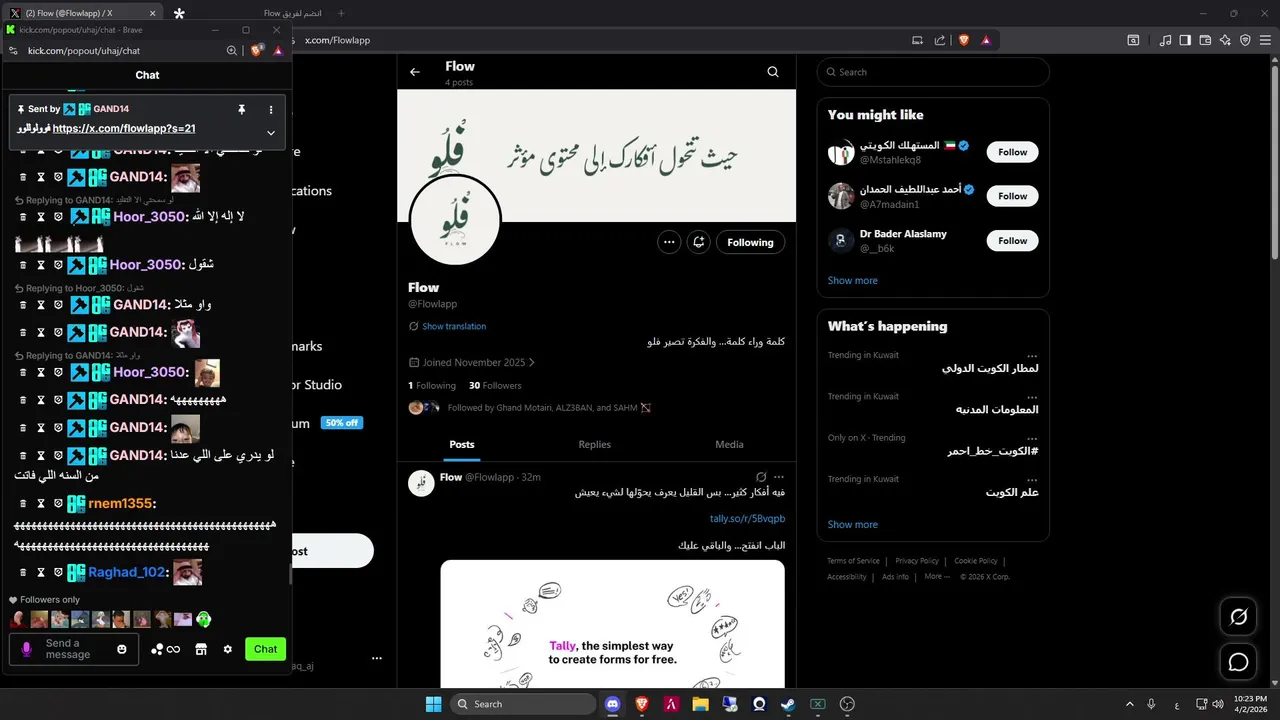Open the pinned https://x.com/flowlapp?s=21 link
This screenshot has height=720, width=1280.
124,128
